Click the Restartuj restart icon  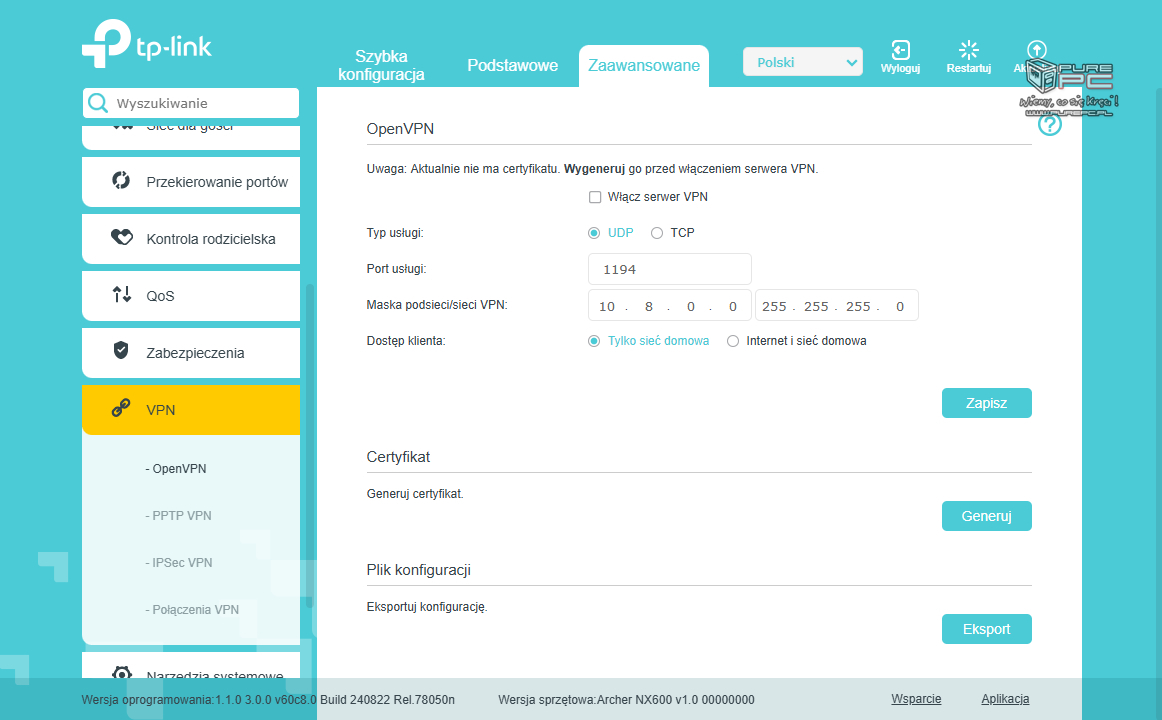point(967,48)
